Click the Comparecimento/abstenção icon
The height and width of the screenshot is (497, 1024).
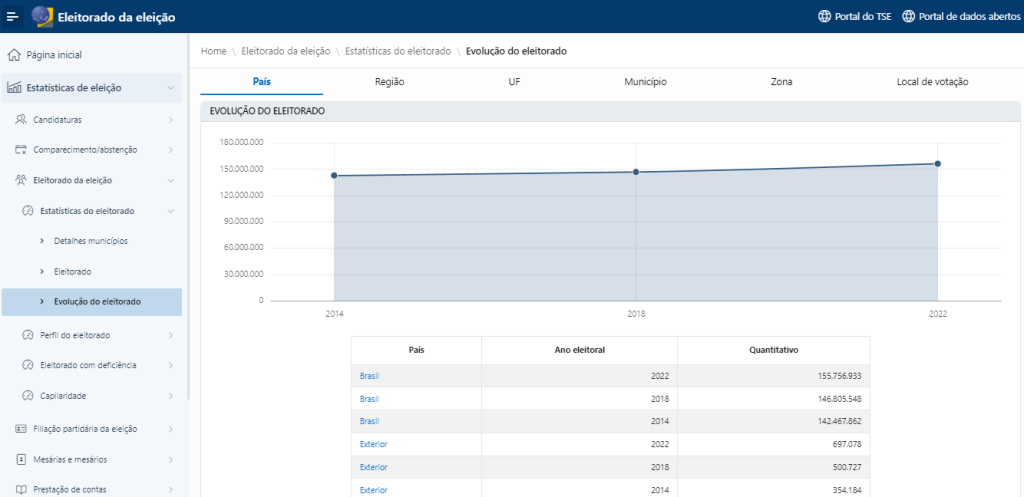tap(21, 150)
